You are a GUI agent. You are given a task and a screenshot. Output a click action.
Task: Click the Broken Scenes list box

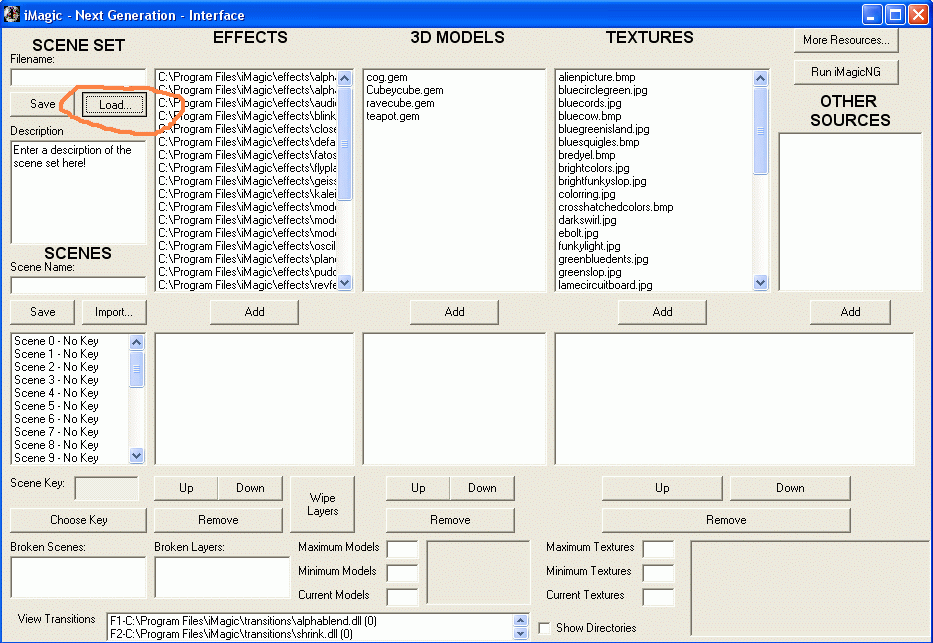[x=78, y=578]
